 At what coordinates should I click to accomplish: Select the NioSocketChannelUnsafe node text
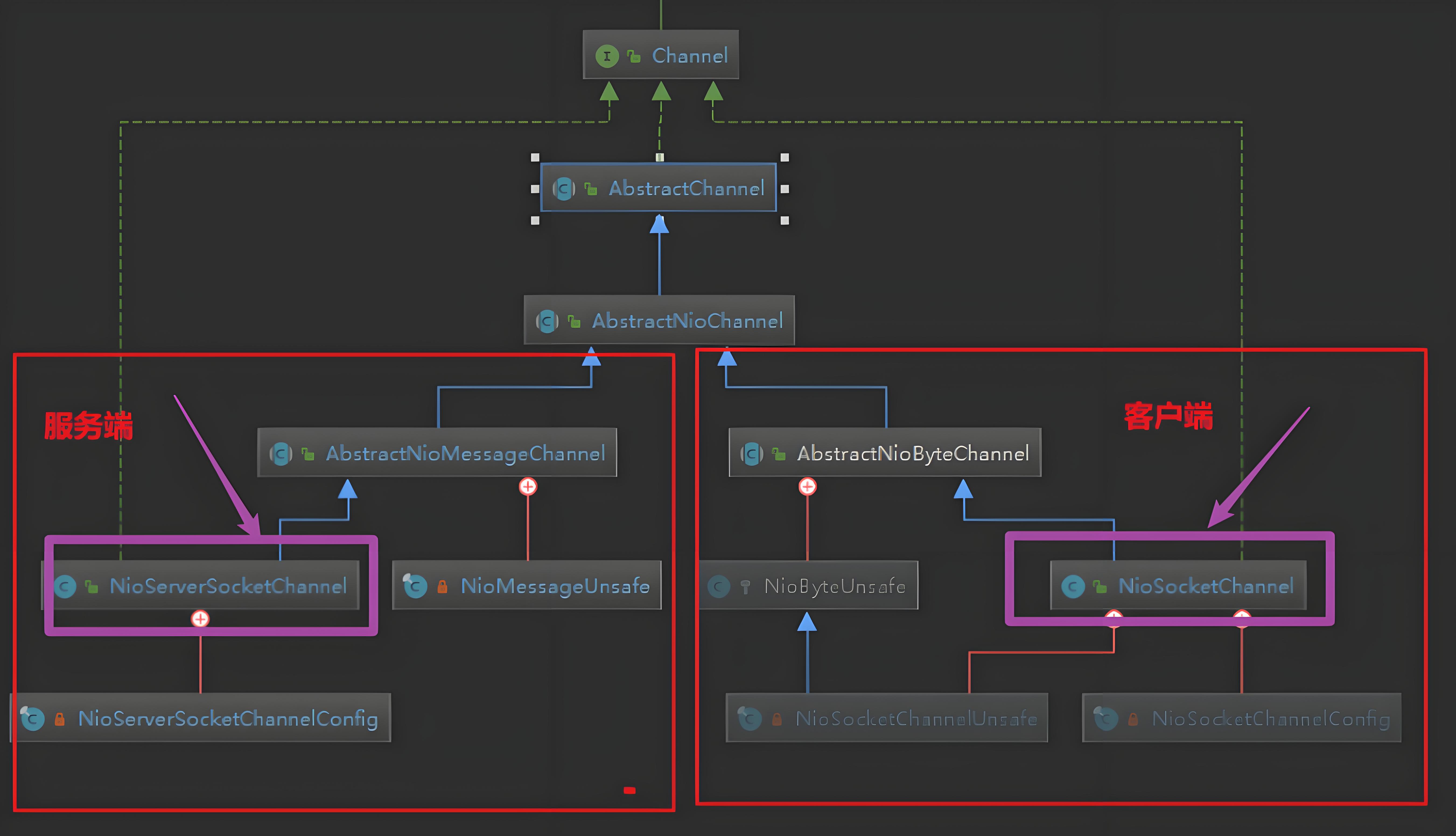[x=916, y=719]
